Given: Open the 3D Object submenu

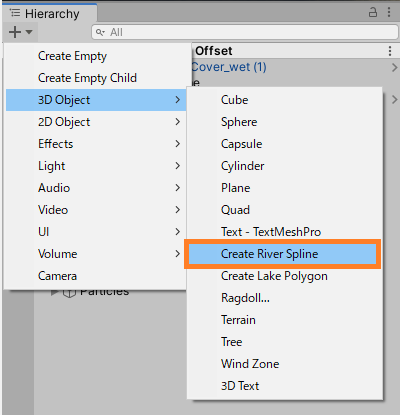Looking at the screenshot, I should tap(96, 100).
